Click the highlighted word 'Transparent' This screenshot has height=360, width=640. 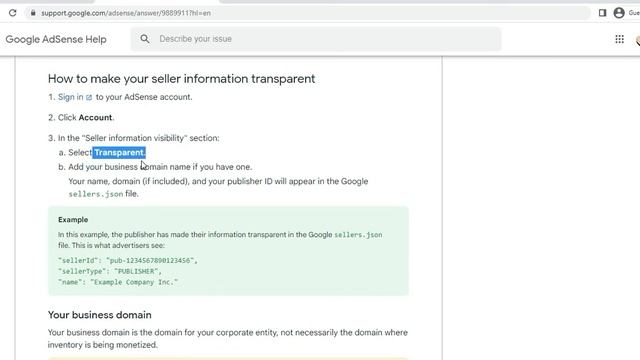119,153
